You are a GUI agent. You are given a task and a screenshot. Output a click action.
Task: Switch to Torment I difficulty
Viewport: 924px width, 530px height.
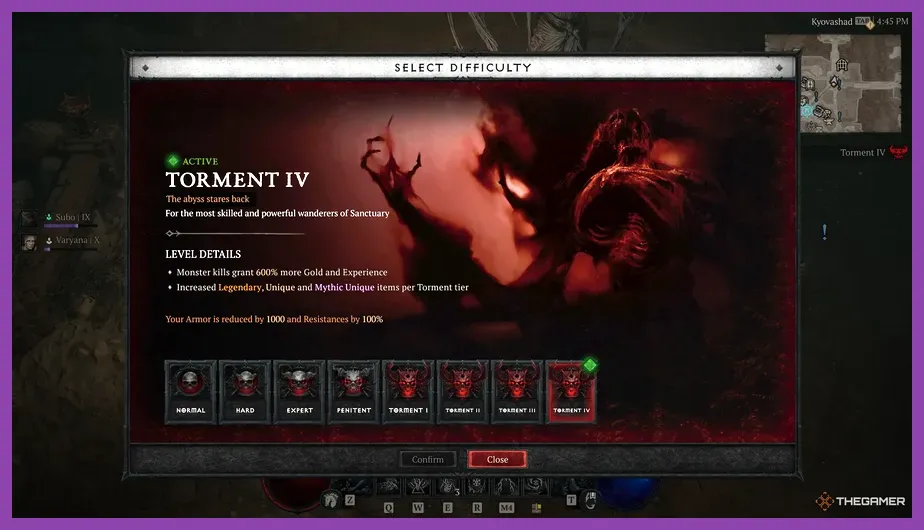pos(408,391)
